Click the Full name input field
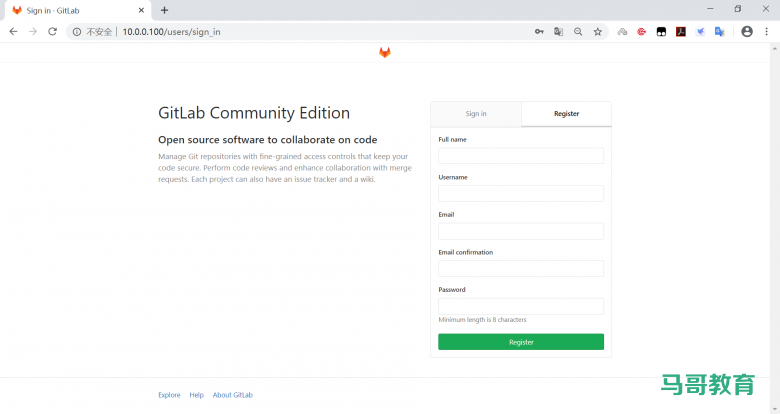The height and width of the screenshot is (414, 780). click(521, 156)
